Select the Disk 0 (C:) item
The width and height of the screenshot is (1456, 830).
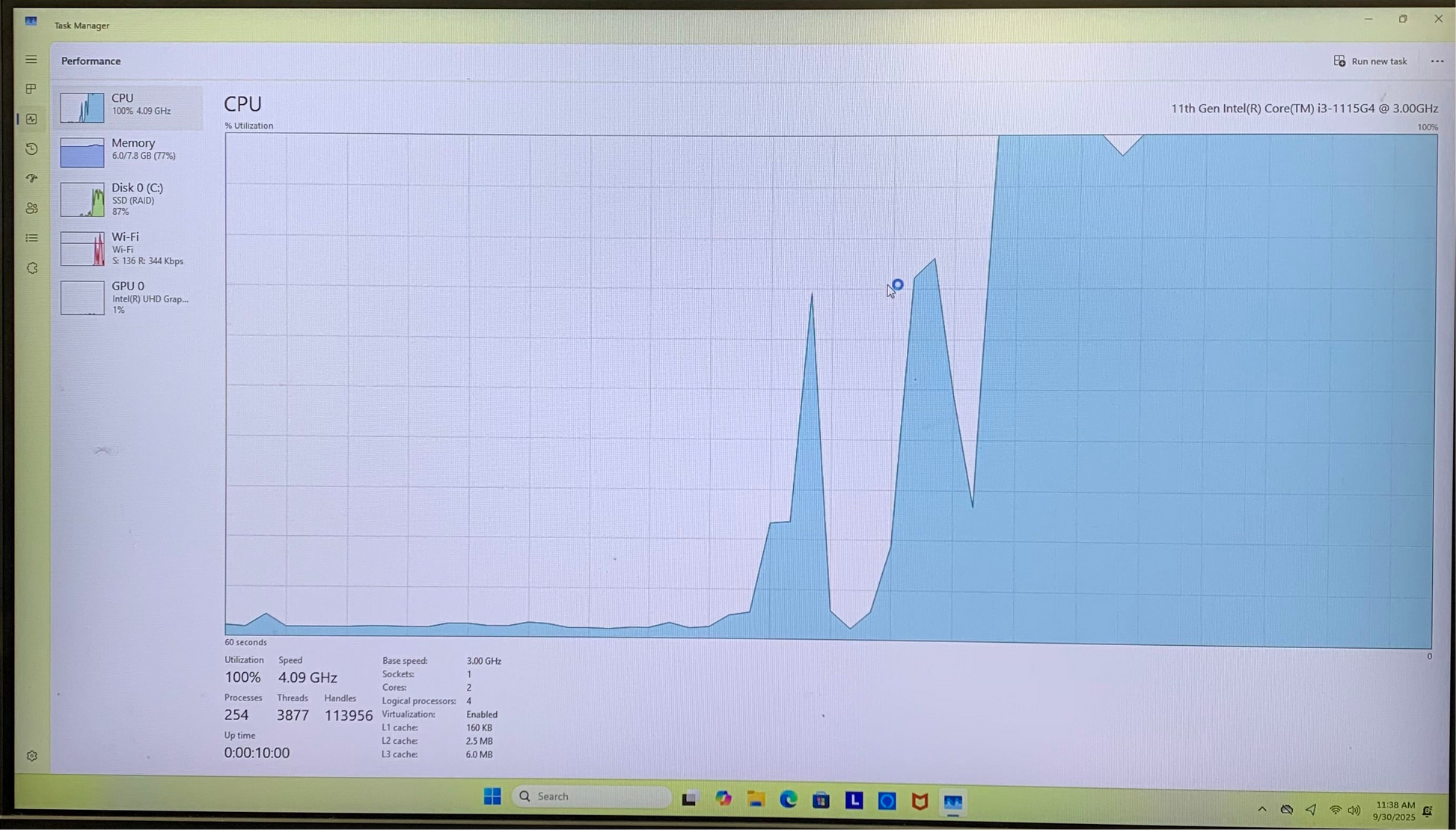[129, 199]
